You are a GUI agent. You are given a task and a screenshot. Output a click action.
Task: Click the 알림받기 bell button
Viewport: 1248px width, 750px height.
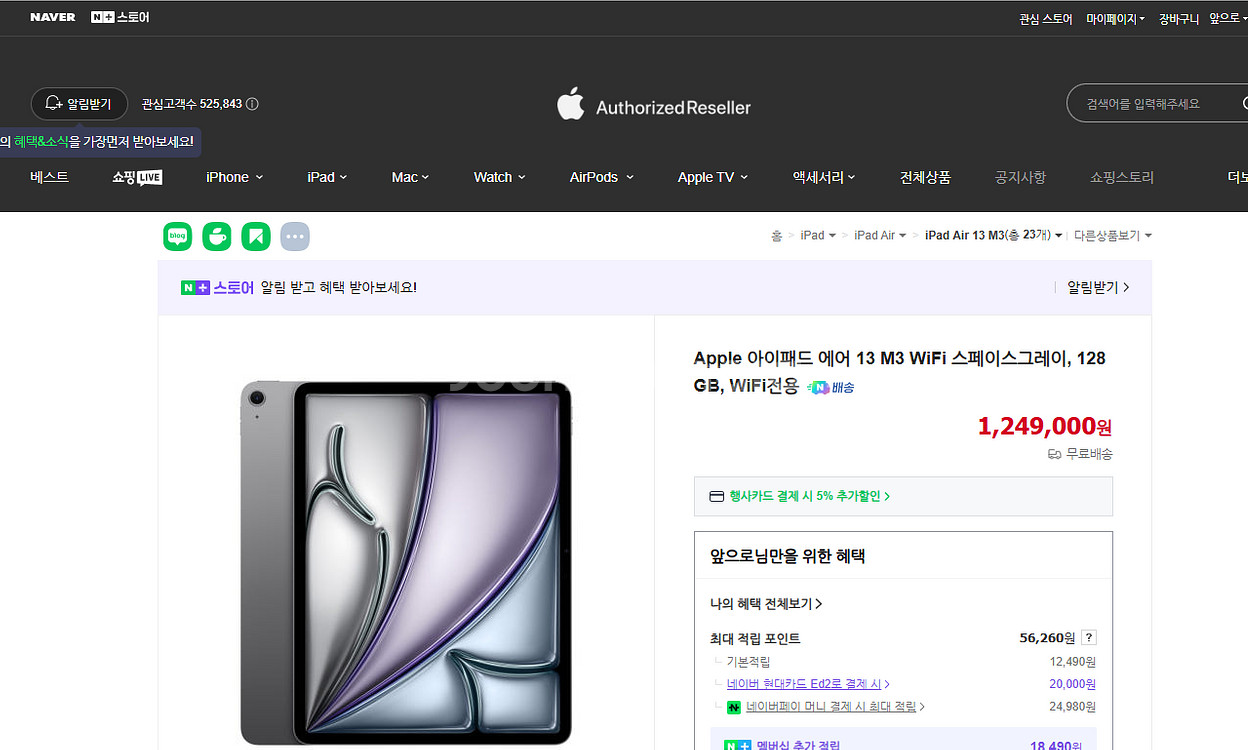coord(79,104)
